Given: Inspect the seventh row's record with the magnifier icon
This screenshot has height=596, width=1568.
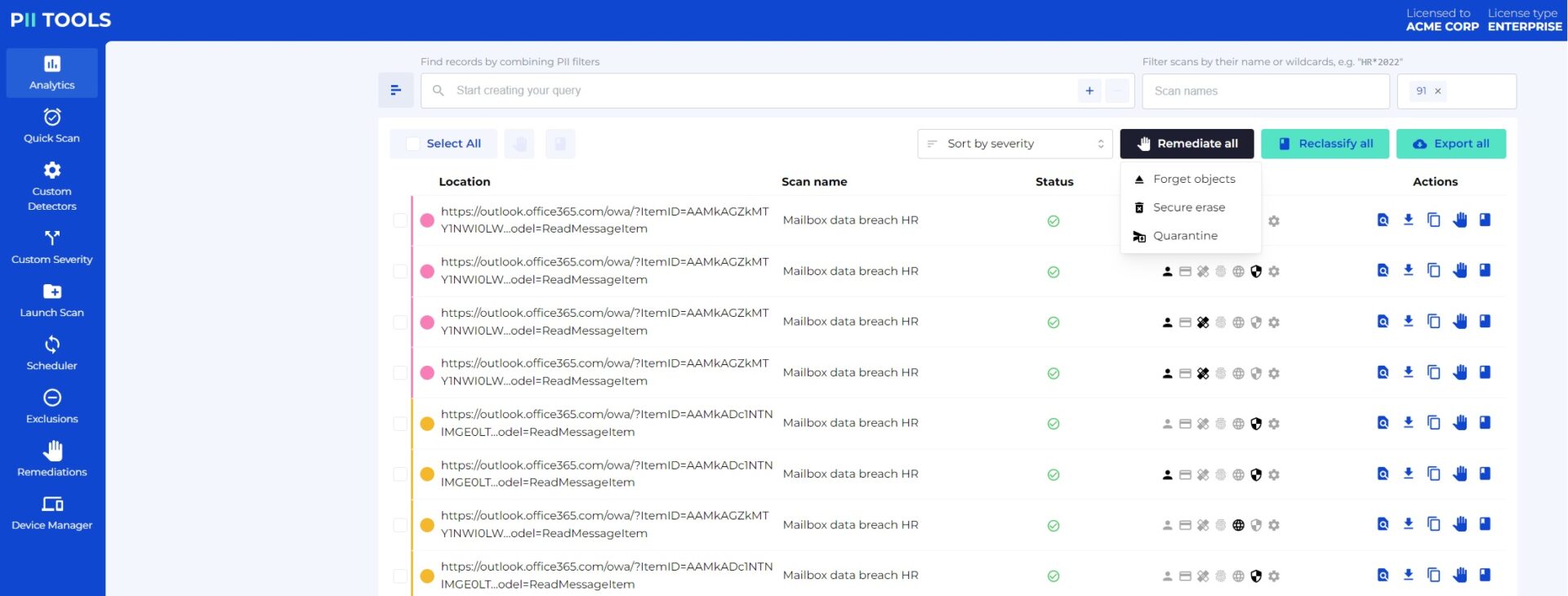Looking at the screenshot, I should pyautogui.click(x=1383, y=524).
